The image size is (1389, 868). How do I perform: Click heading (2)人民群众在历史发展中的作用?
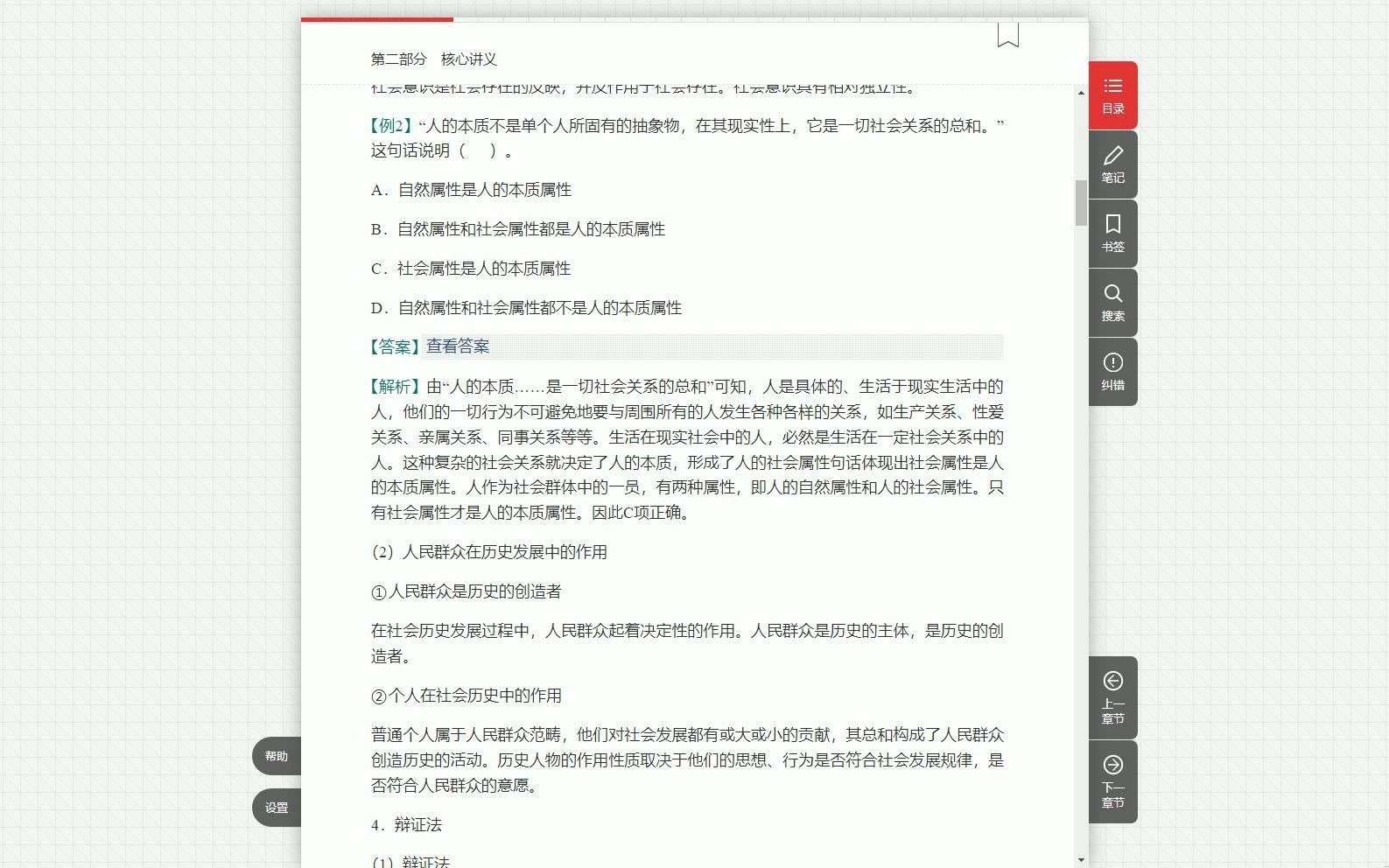tap(489, 552)
